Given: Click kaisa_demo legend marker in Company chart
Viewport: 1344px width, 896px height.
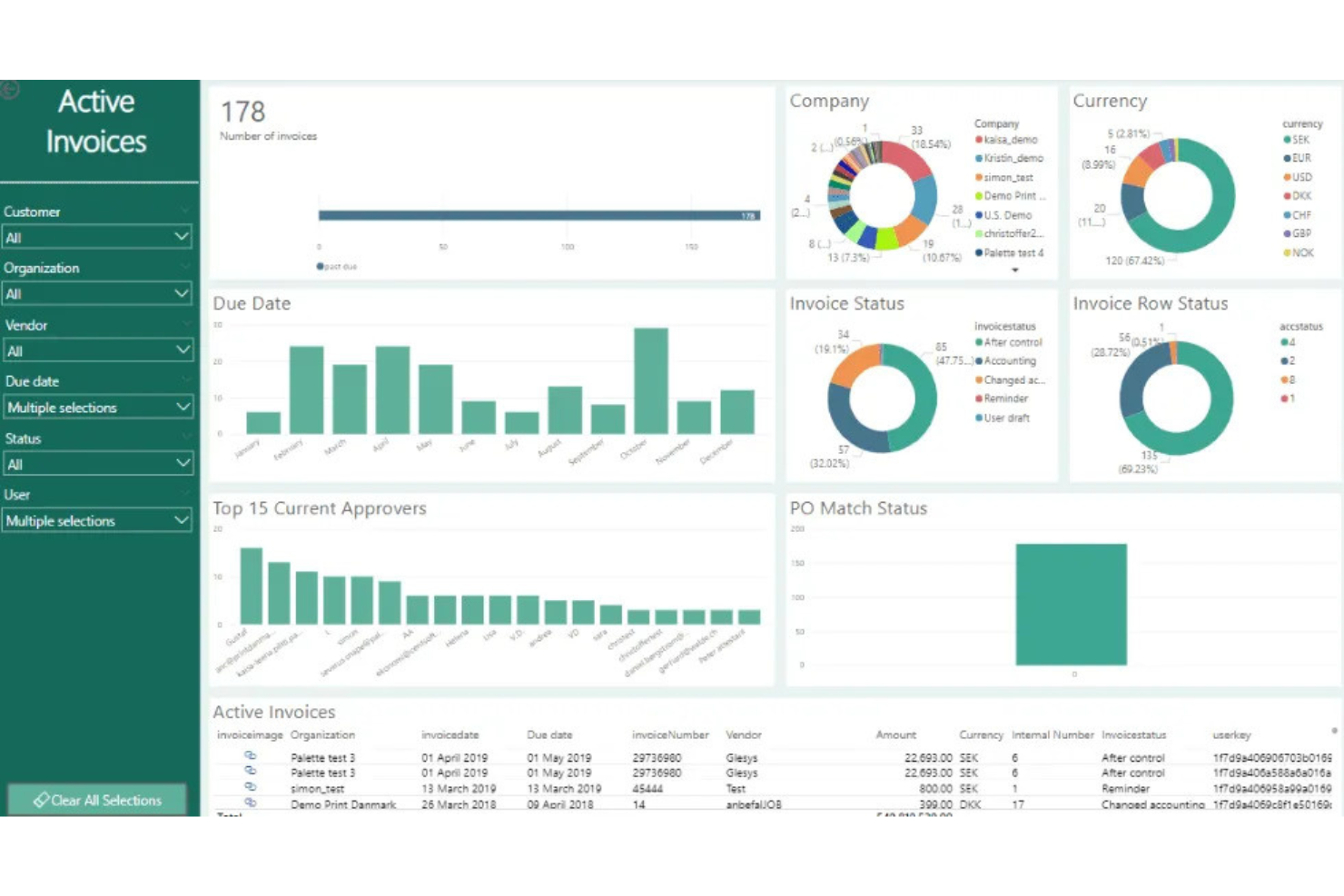Looking at the screenshot, I should point(979,140).
